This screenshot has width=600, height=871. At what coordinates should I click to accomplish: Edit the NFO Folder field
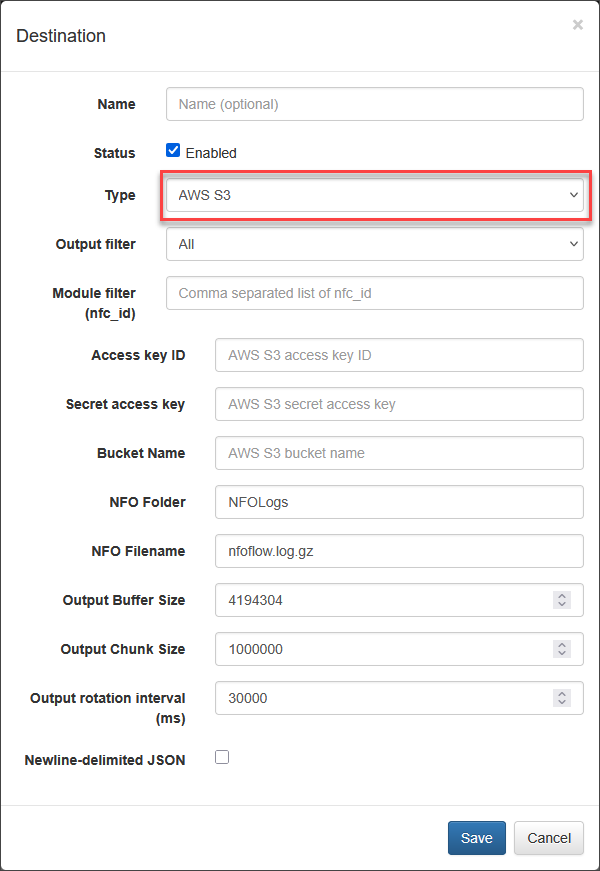pos(399,502)
